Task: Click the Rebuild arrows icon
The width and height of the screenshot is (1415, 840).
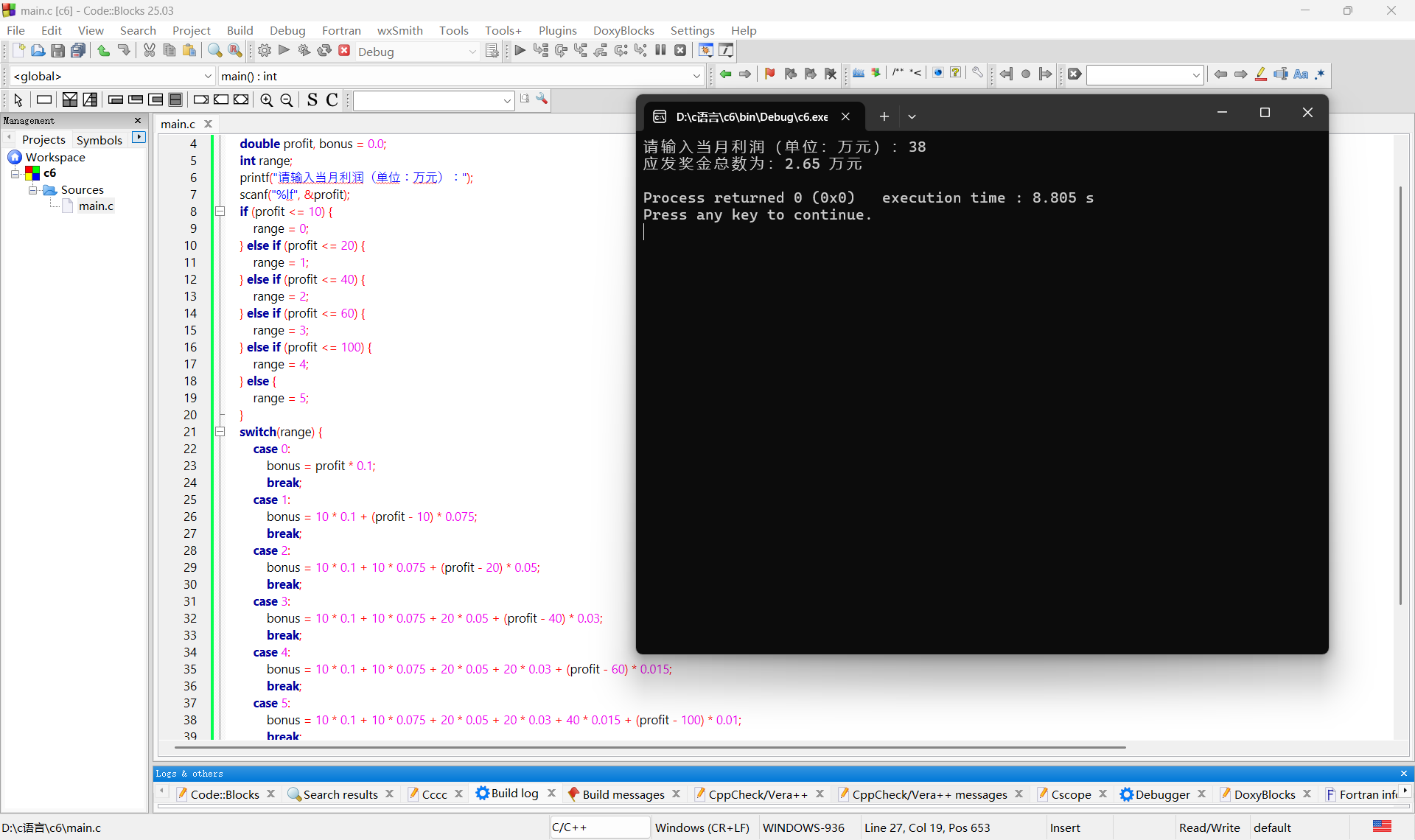Action: [x=324, y=51]
